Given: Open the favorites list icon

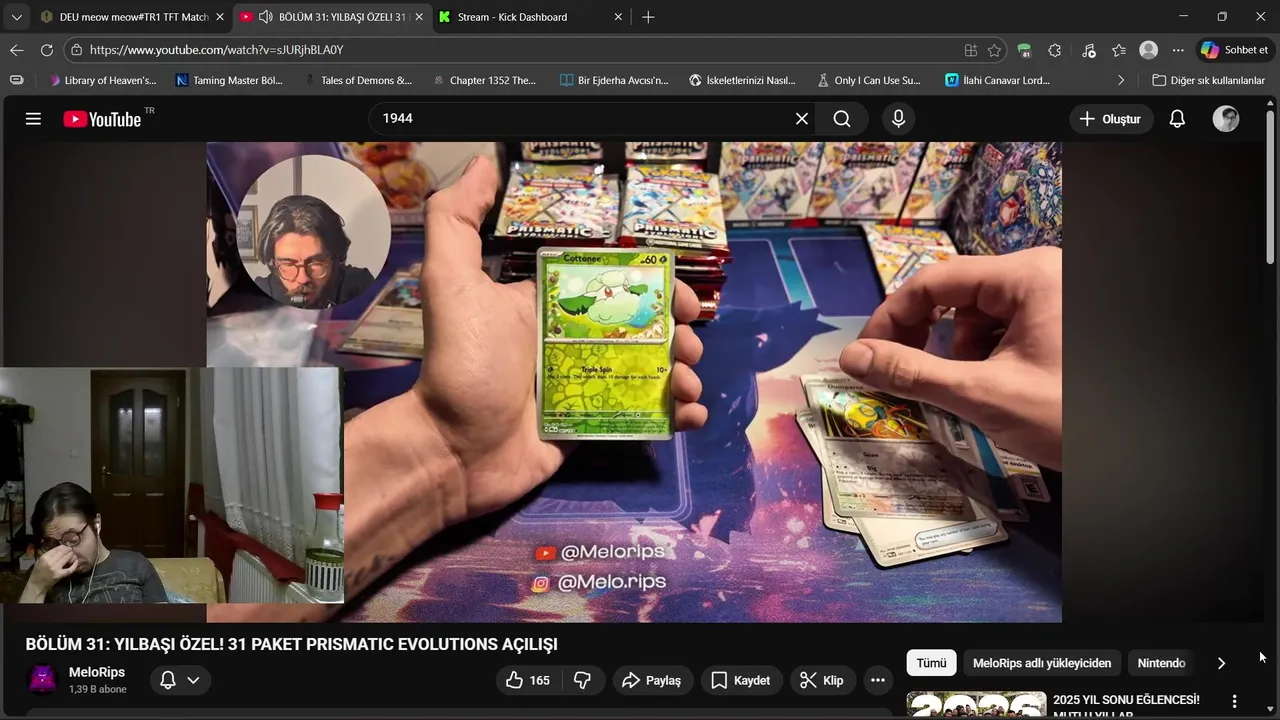Looking at the screenshot, I should 1119,50.
